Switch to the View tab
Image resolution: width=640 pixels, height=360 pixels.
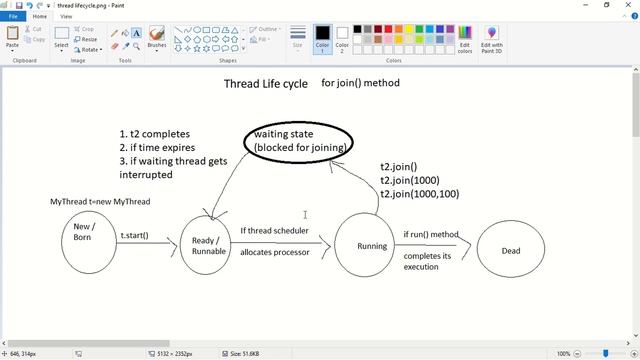(66, 16)
